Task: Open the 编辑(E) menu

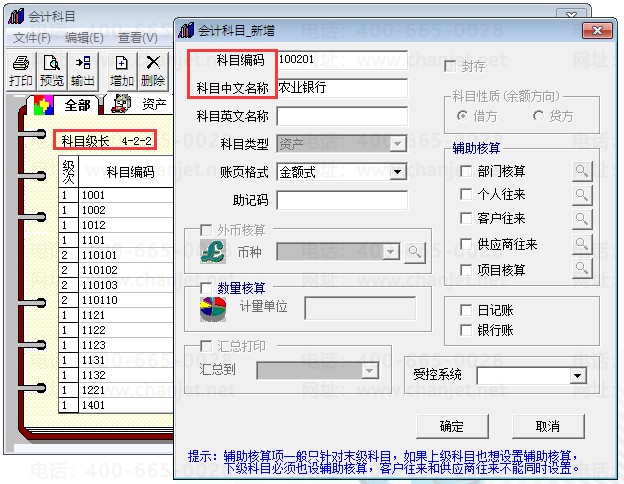Action: coord(84,38)
